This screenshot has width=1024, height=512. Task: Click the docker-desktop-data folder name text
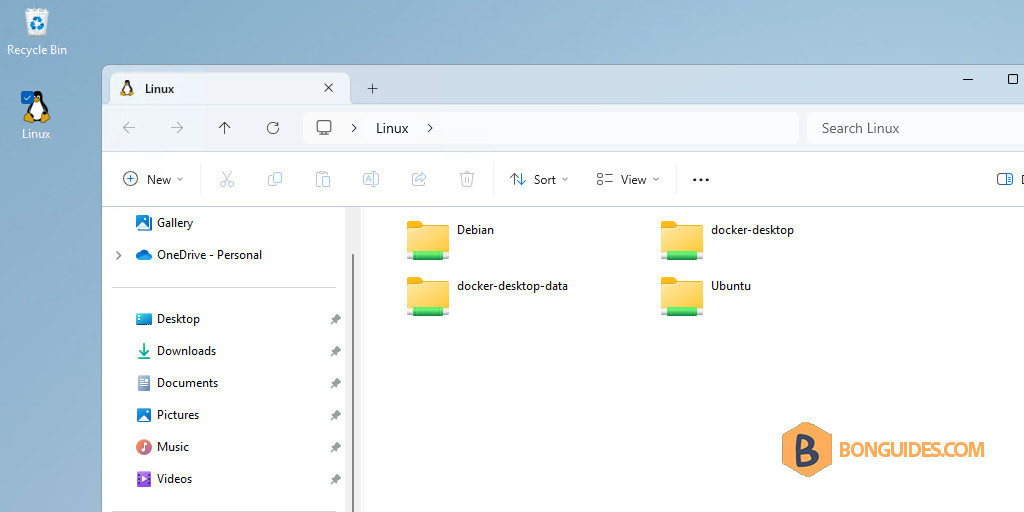click(513, 286)
